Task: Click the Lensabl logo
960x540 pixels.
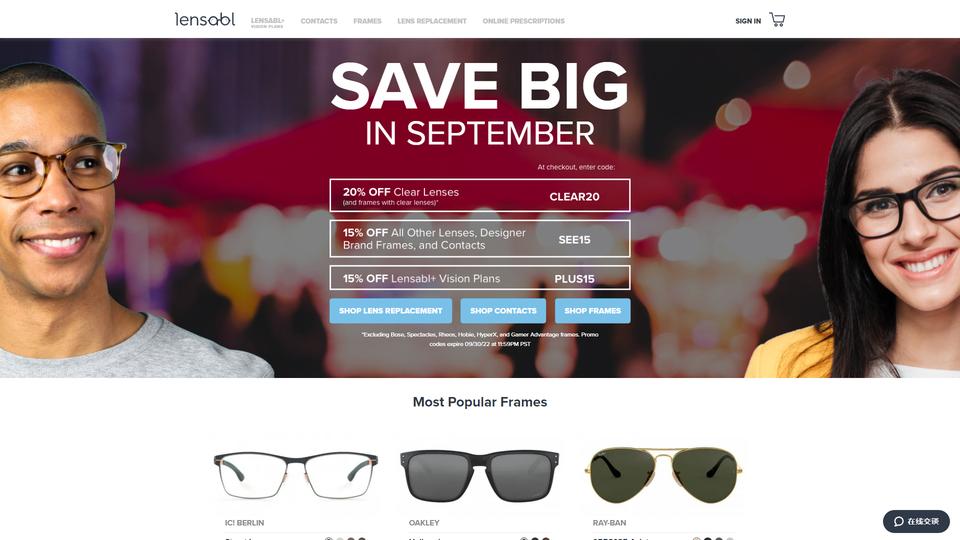Action: (204, 20)
